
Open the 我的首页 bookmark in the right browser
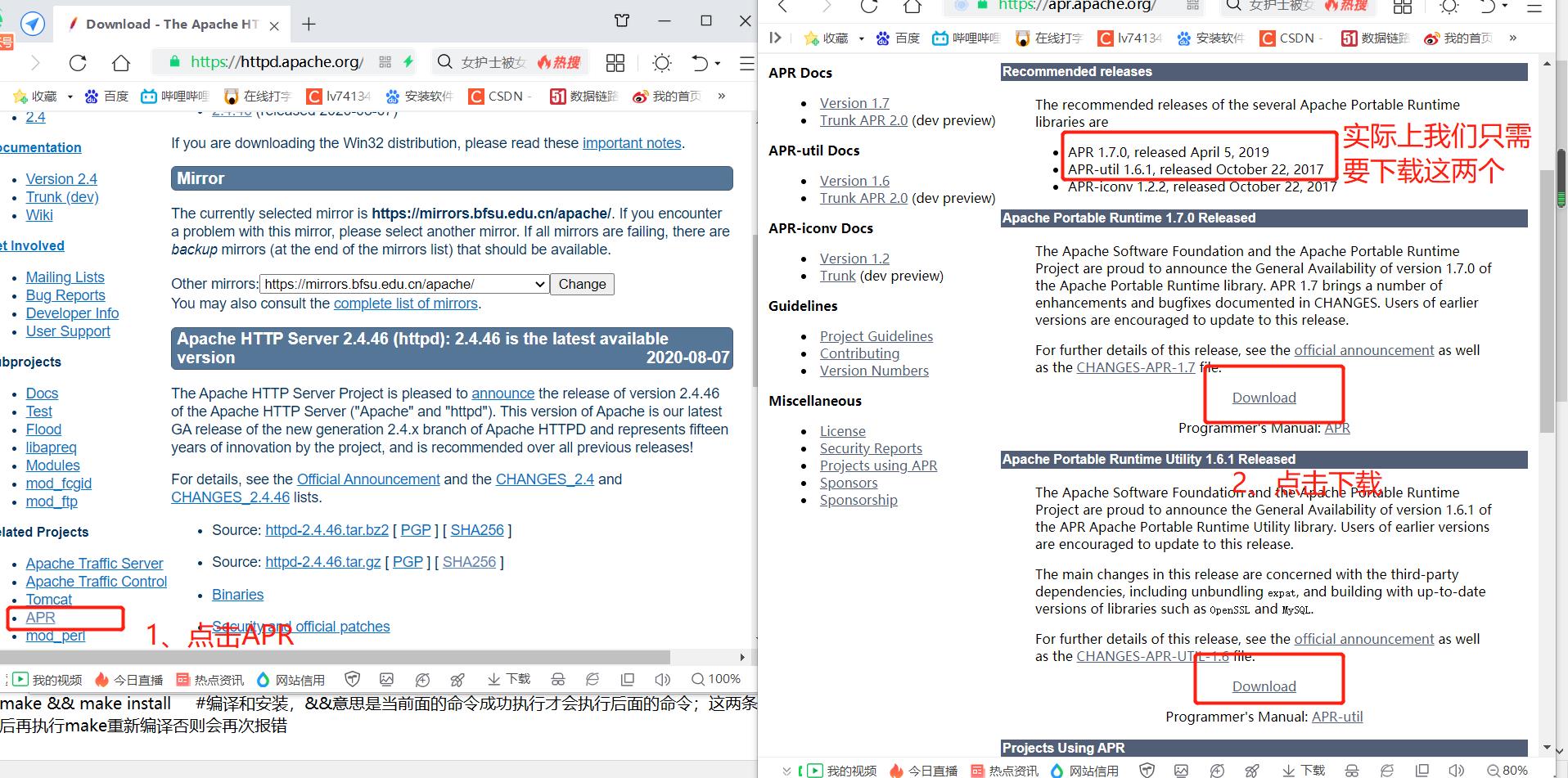(1458, 38)
